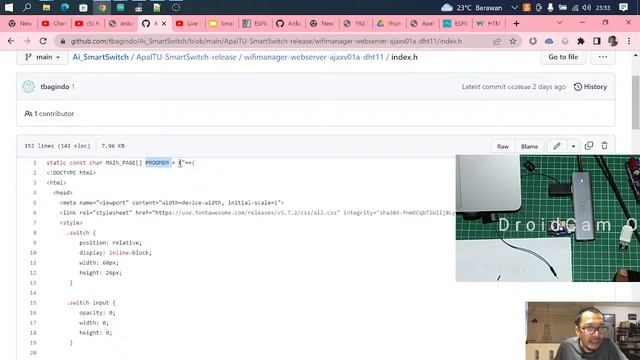Click the page vertical scrollbar
This screenshot has height=360, width=640.
[x=636, y=102]
